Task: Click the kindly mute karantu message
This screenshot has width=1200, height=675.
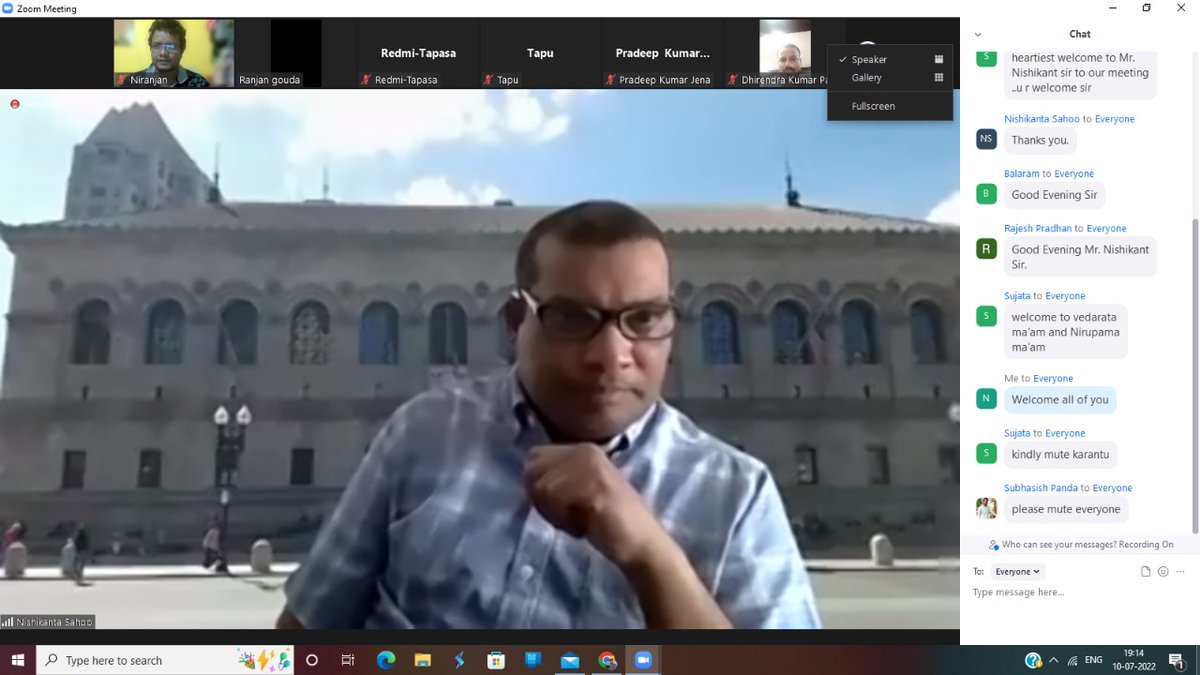Action: point(1060,455)
